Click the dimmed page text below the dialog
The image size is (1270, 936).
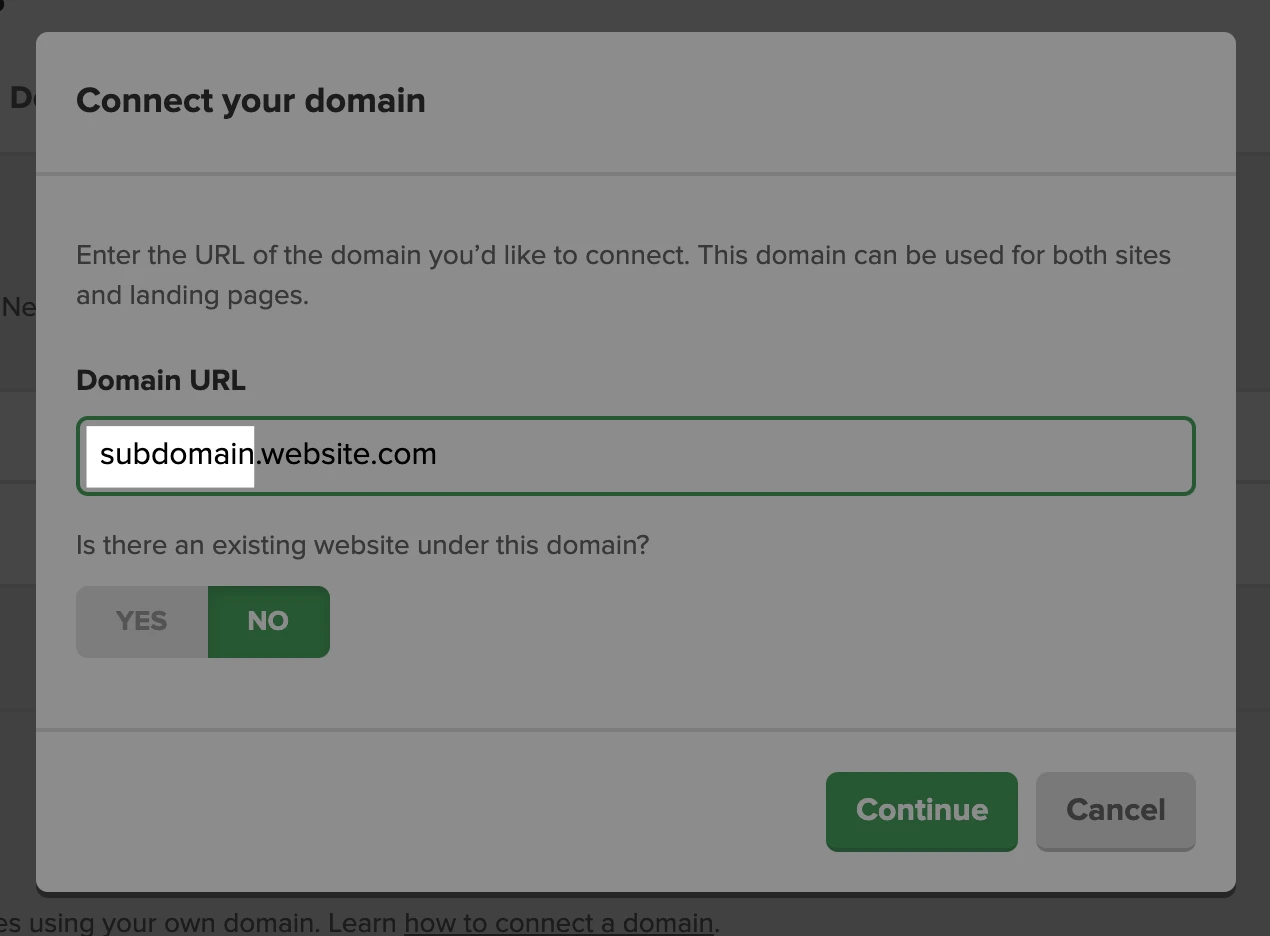point(200,922)
